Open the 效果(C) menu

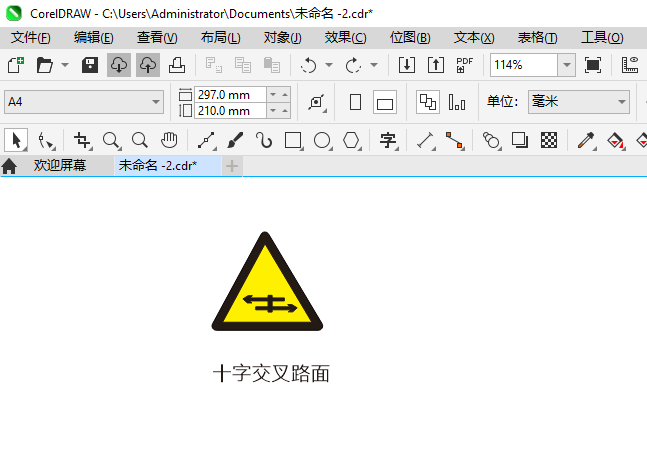click(345, 38)
